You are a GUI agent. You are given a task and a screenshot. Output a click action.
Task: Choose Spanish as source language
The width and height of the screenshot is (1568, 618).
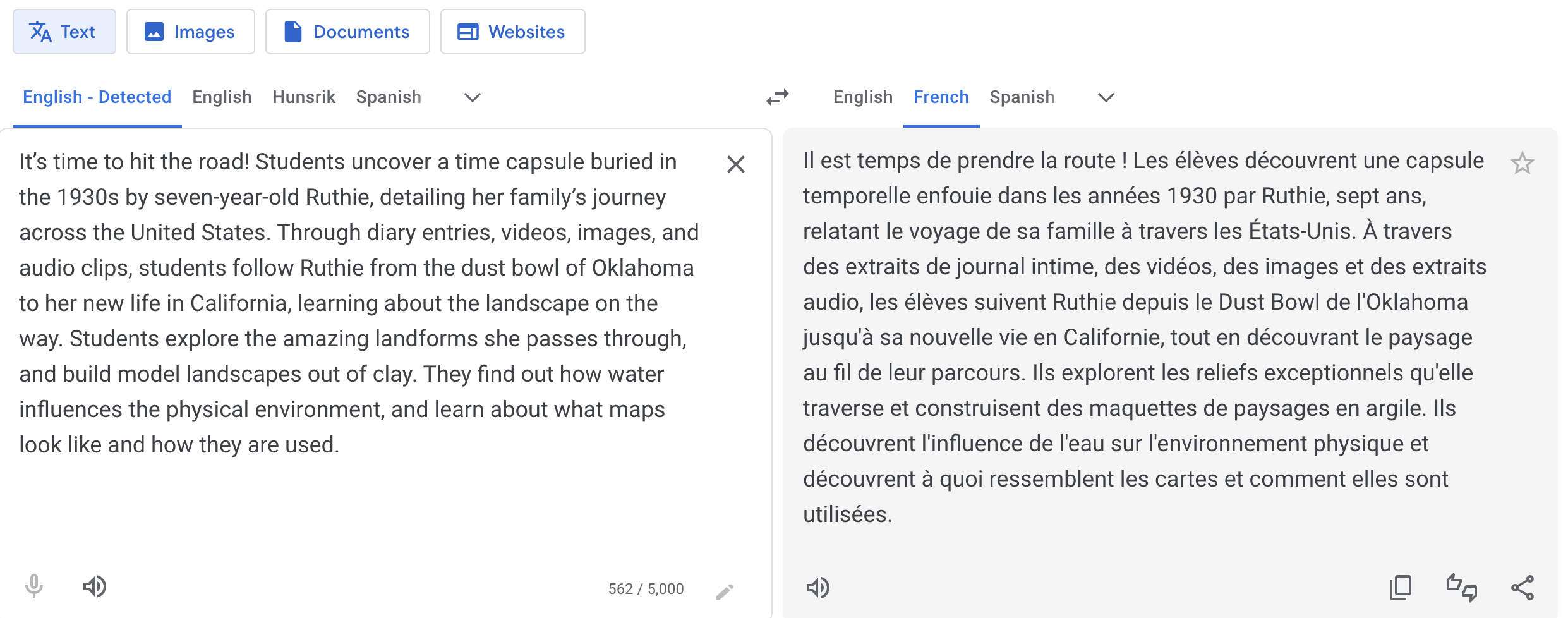[389, 97]
